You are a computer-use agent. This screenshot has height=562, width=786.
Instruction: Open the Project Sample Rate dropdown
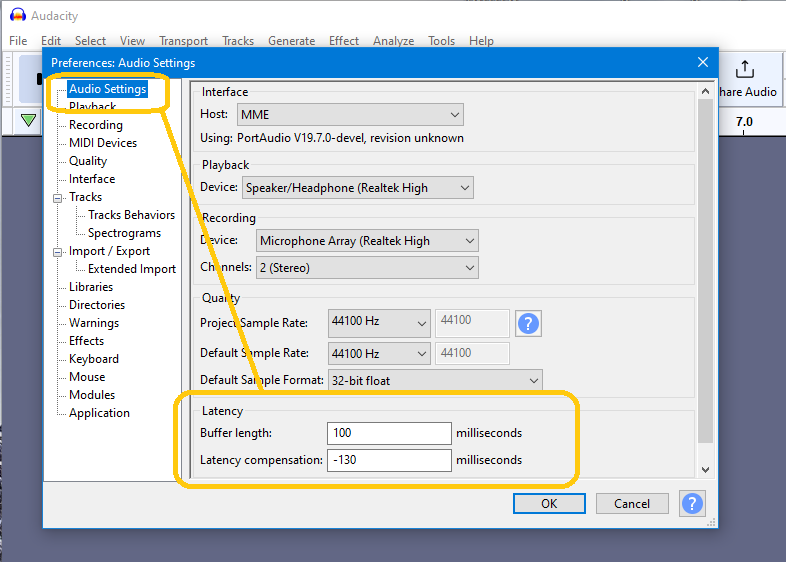[x=379, y=323]
